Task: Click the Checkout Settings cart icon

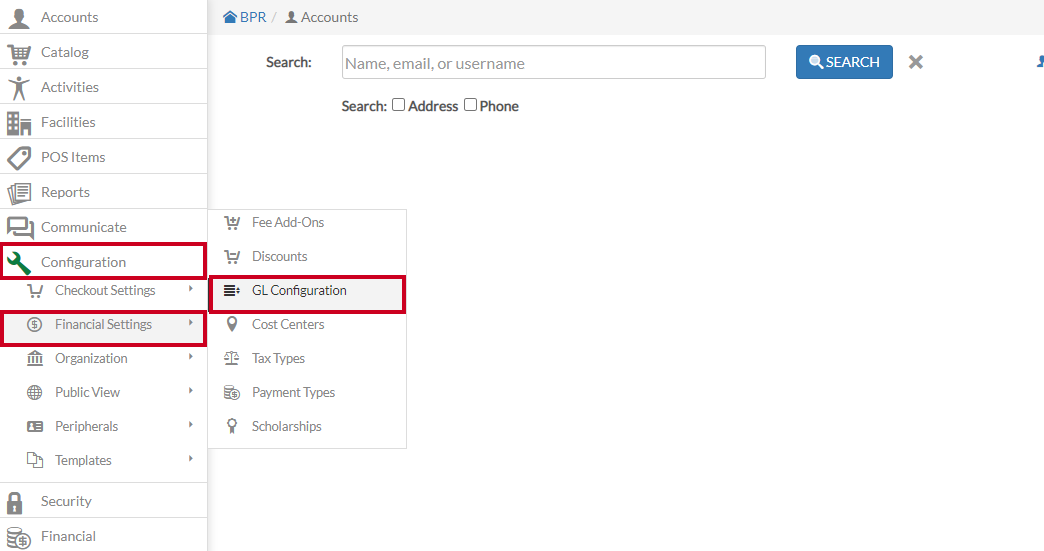Action: (x=35, y=291)
